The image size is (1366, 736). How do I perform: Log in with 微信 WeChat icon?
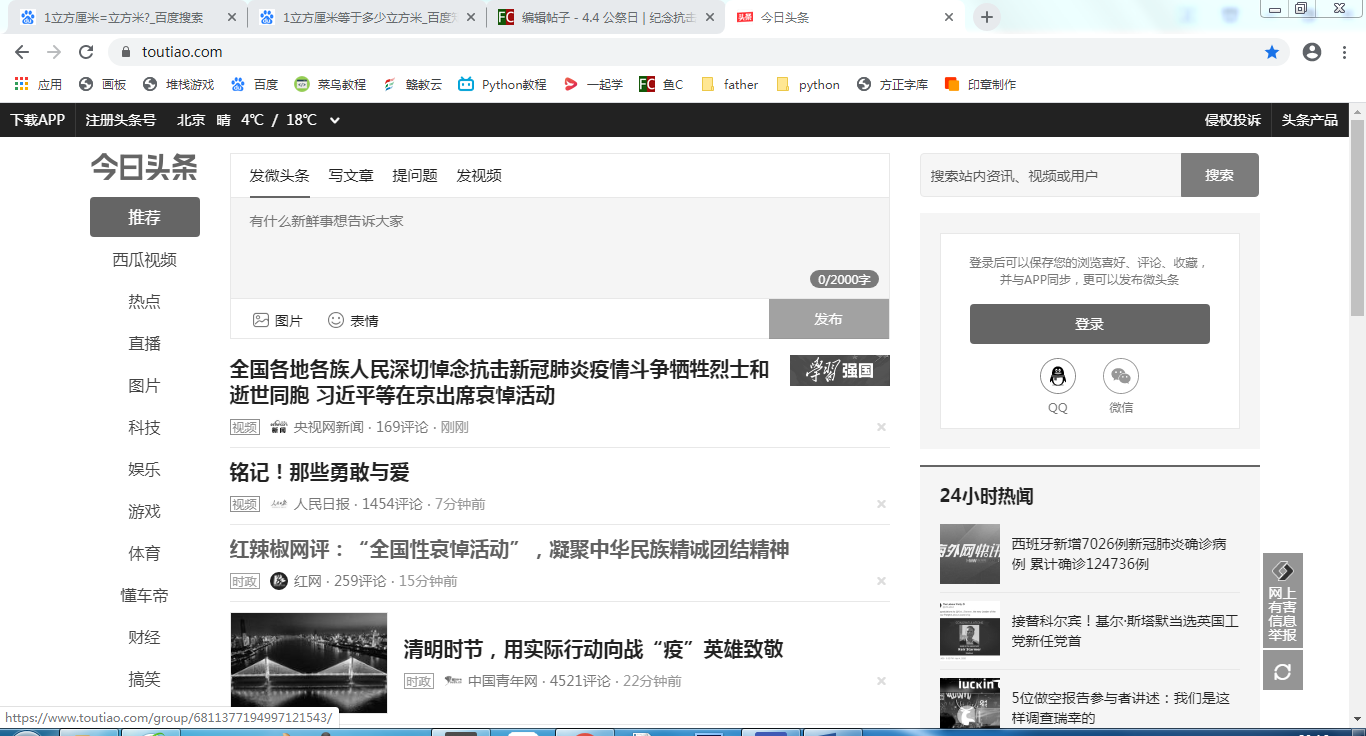1121,377
